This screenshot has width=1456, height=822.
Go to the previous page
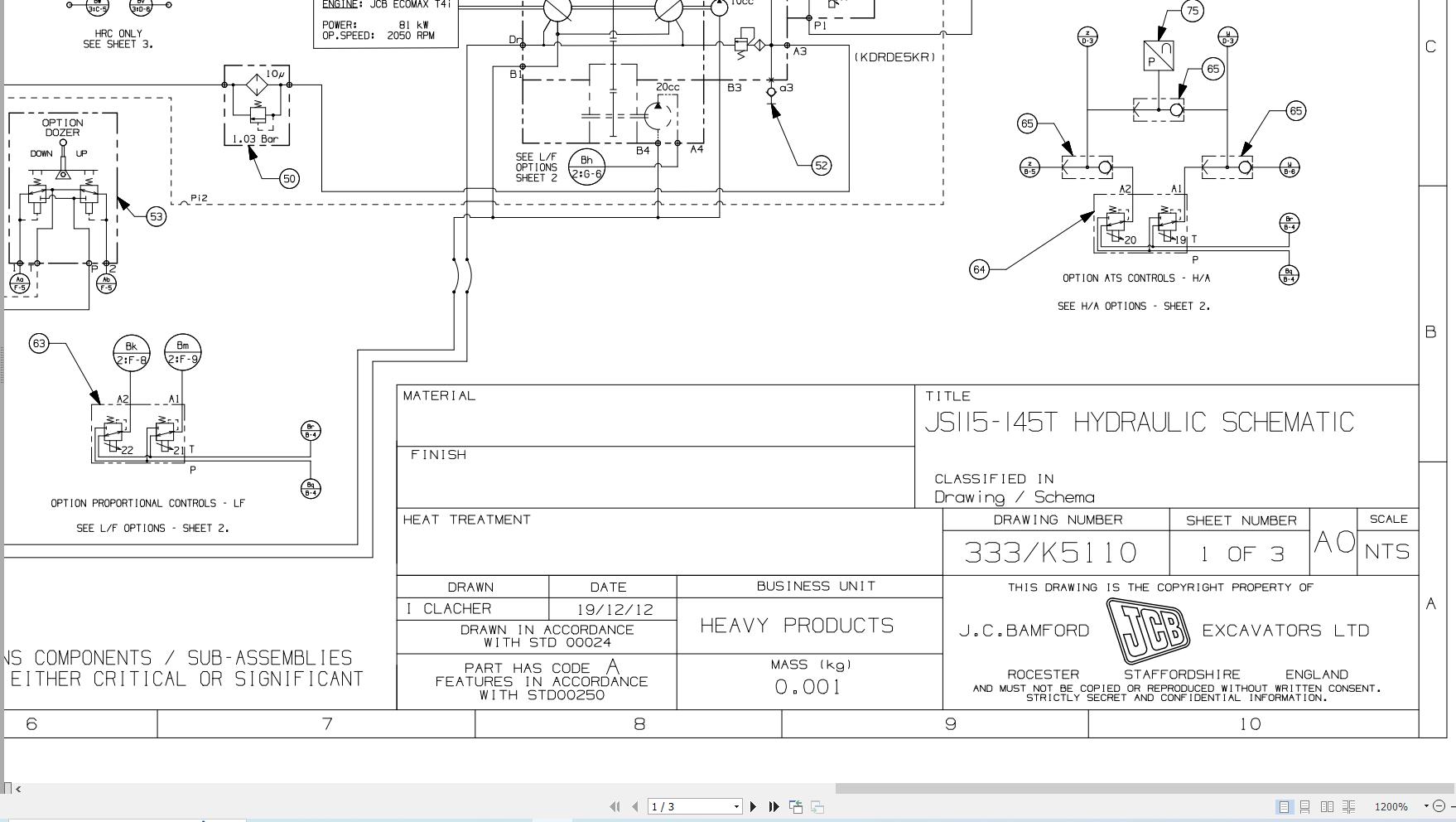click(x=634, y=805)
